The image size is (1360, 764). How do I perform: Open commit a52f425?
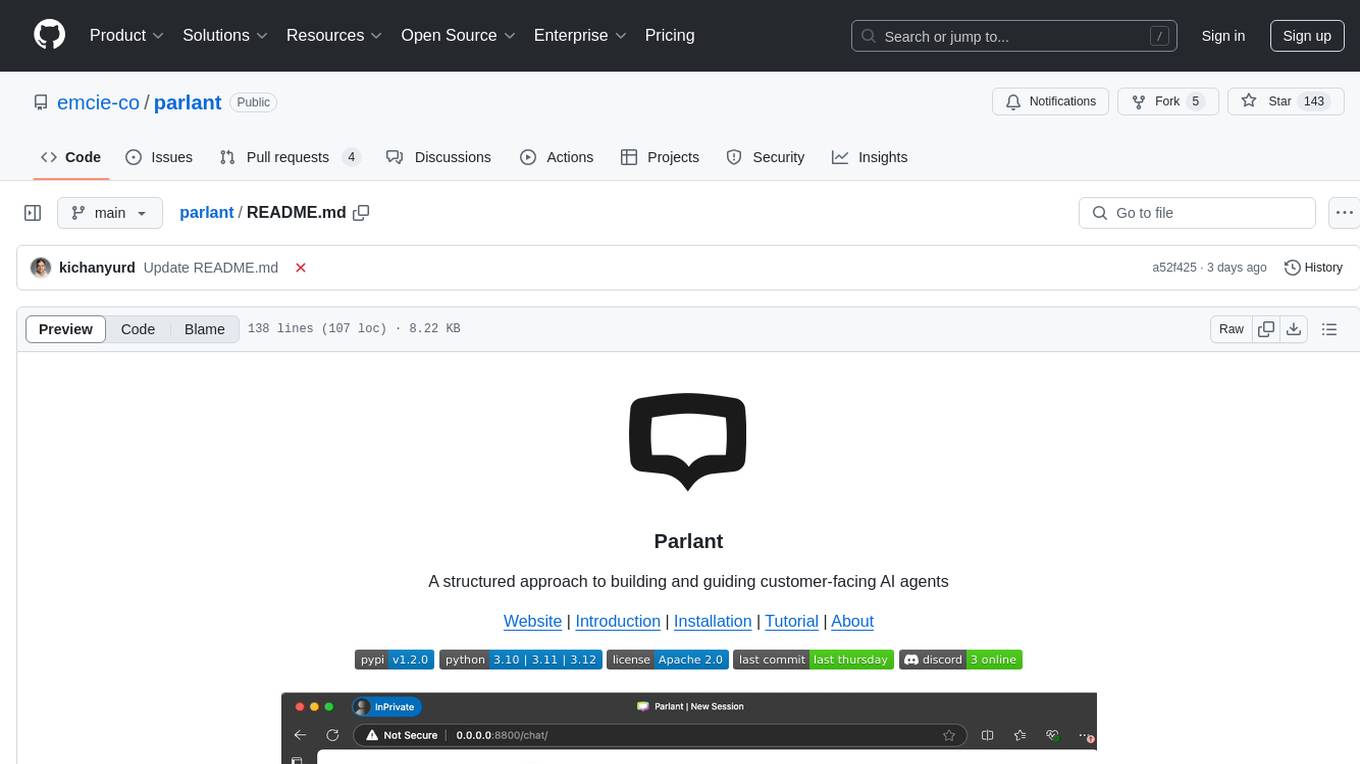[1174, 268]
